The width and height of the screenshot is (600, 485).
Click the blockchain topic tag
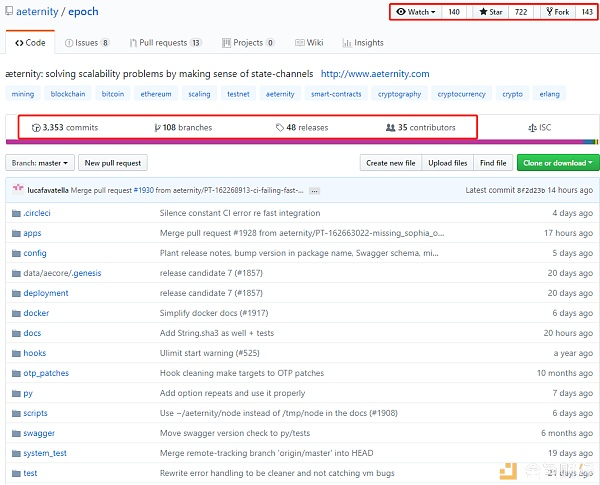68,94
